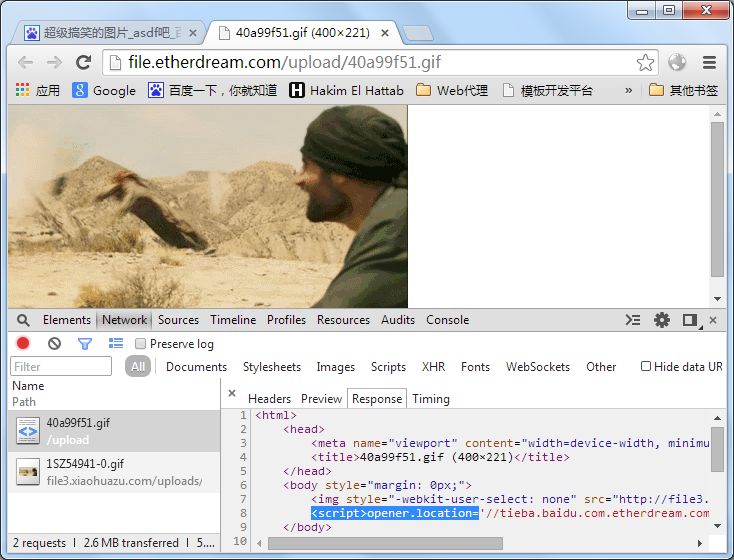Click the response horizontal scrollbar thumb
This screenshot has width=734, height=560.
(x=385, y=544)
